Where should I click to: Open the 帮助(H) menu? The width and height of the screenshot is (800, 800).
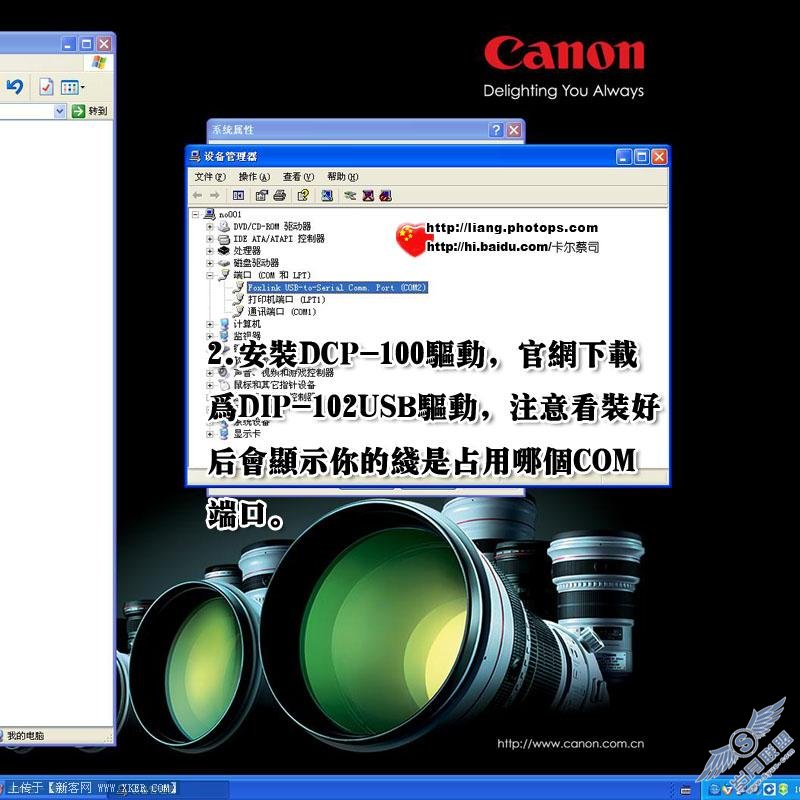(343, 177)
